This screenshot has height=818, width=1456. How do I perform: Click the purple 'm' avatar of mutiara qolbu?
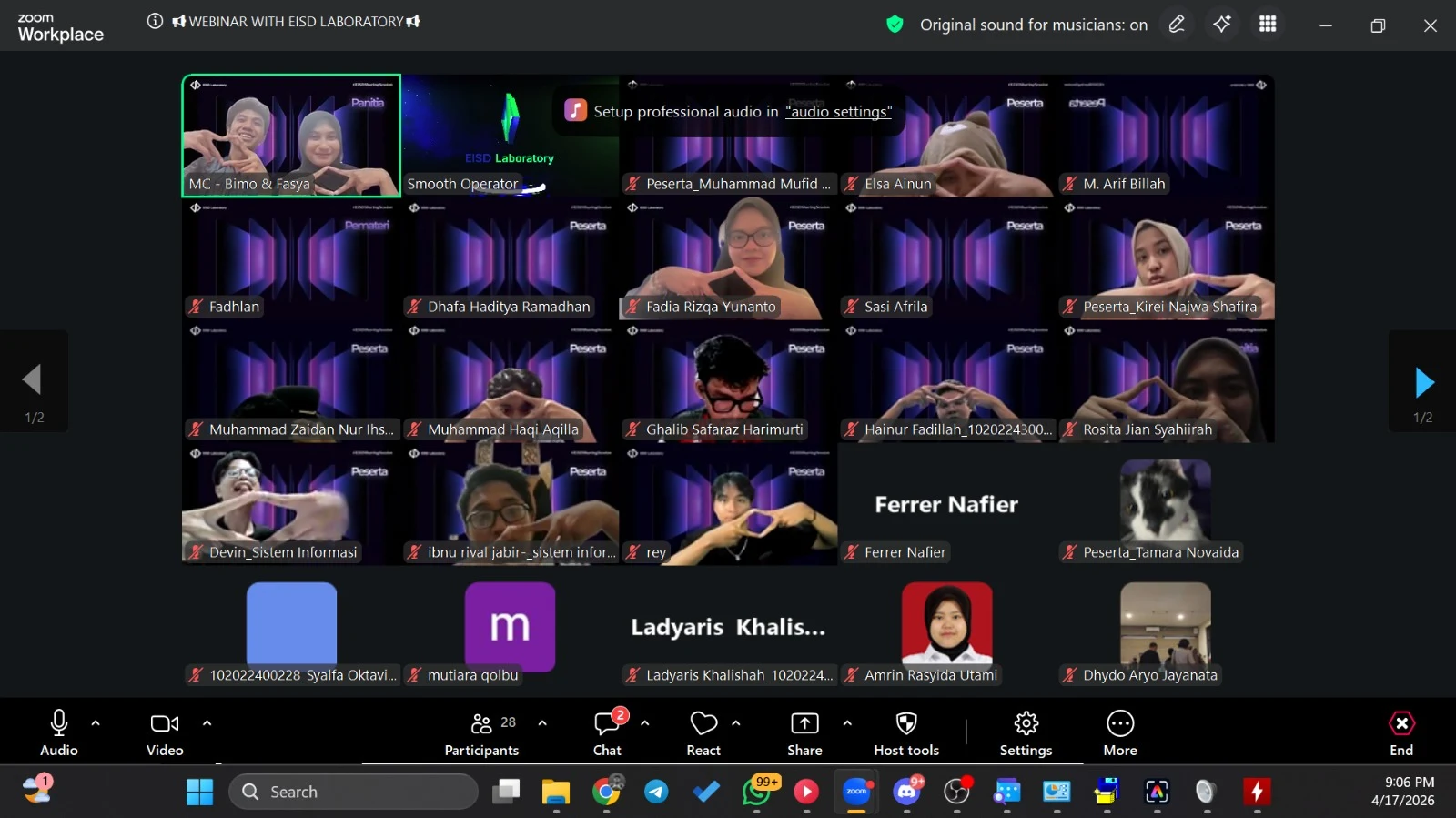tap(510, 626)
